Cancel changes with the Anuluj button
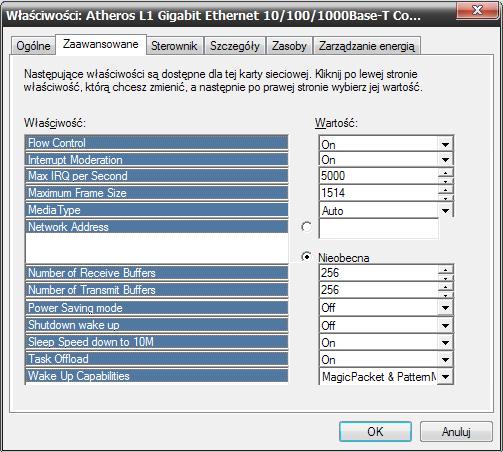Viewport: 503px width, 452px height. pos(456,432)
